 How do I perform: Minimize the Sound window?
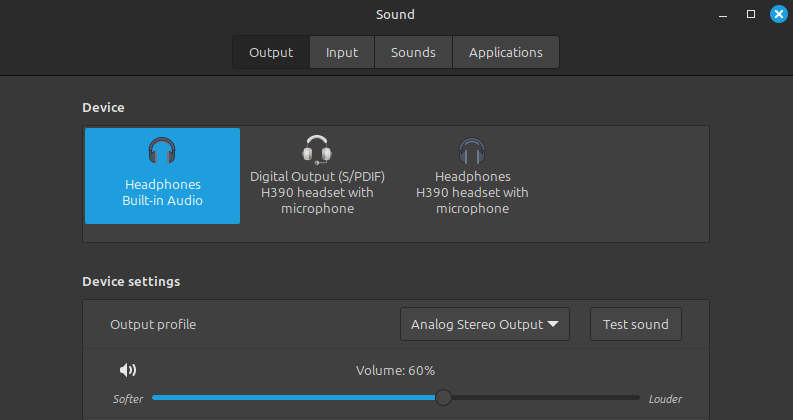pos(723,15)
